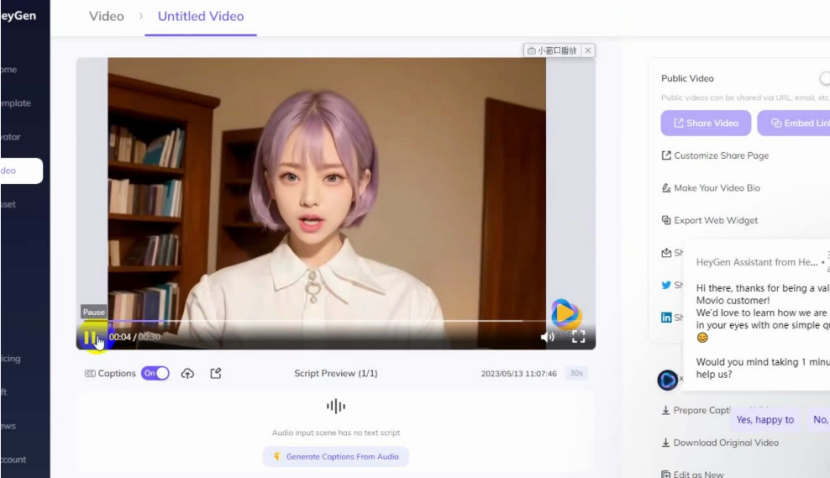Reply 'Yes, happy to' in chat

(x=765, y=420)
